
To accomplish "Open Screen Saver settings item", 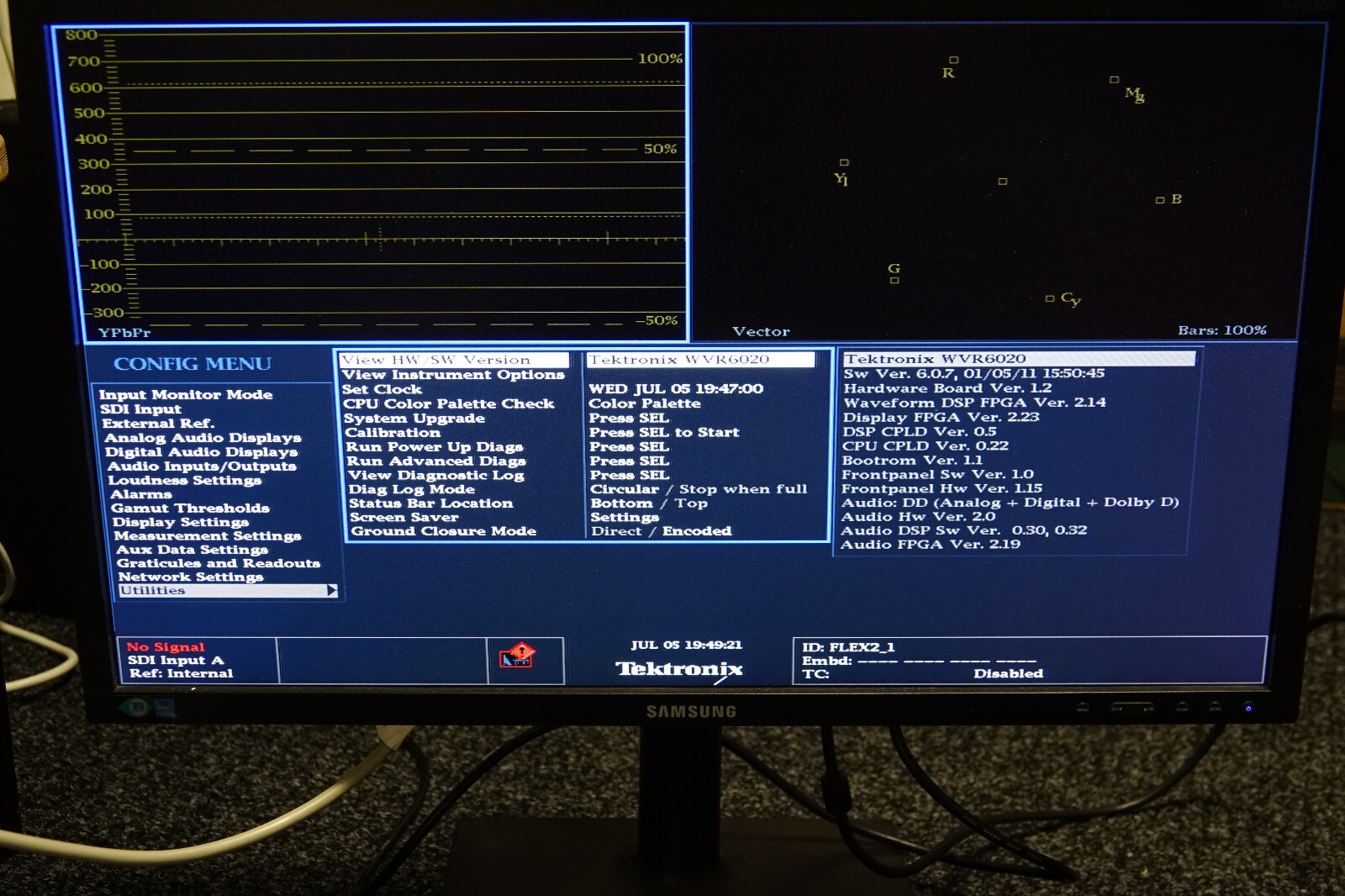I will tap(404, 517).
